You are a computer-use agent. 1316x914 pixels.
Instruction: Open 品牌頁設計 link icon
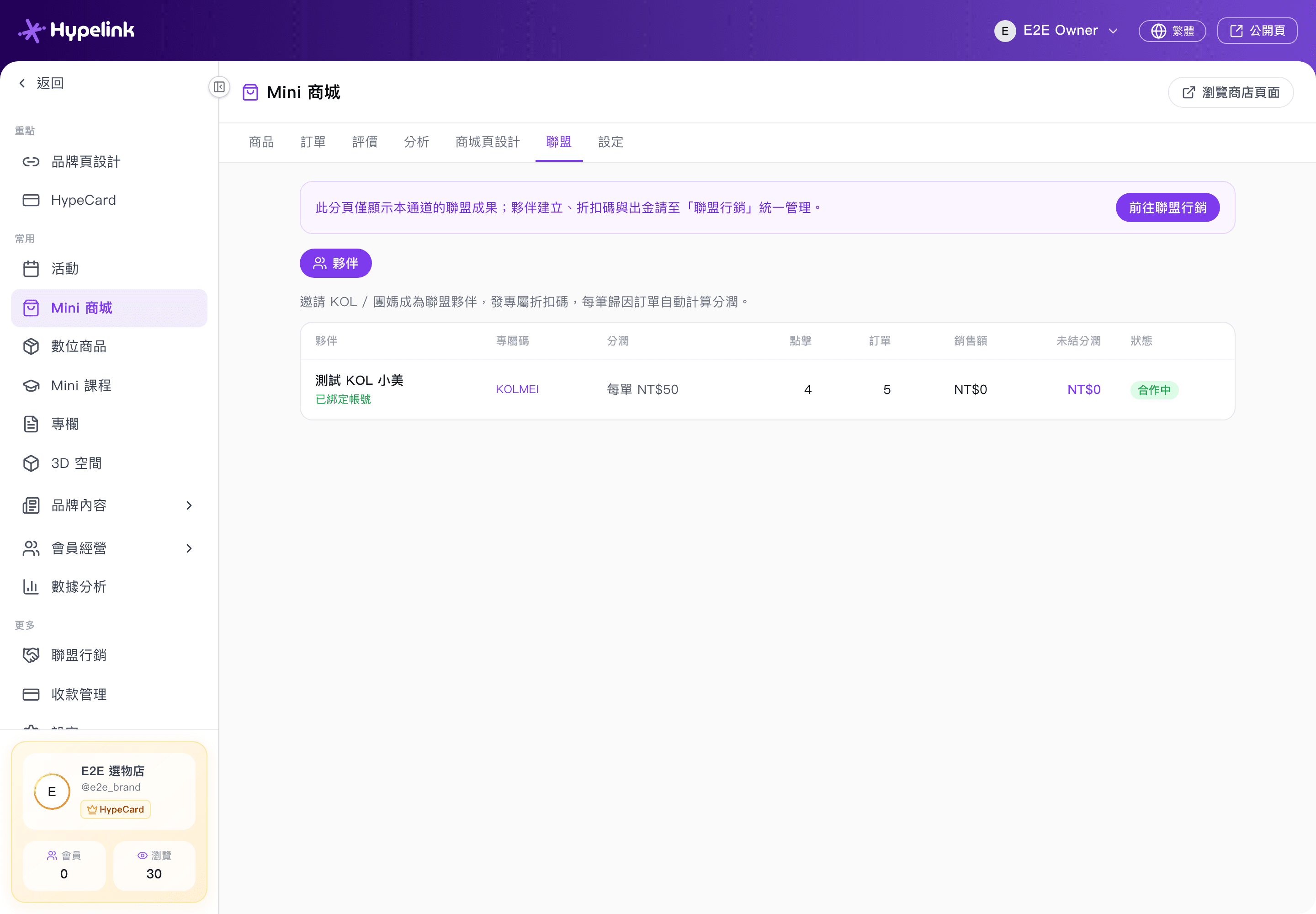tap(31, 162)
